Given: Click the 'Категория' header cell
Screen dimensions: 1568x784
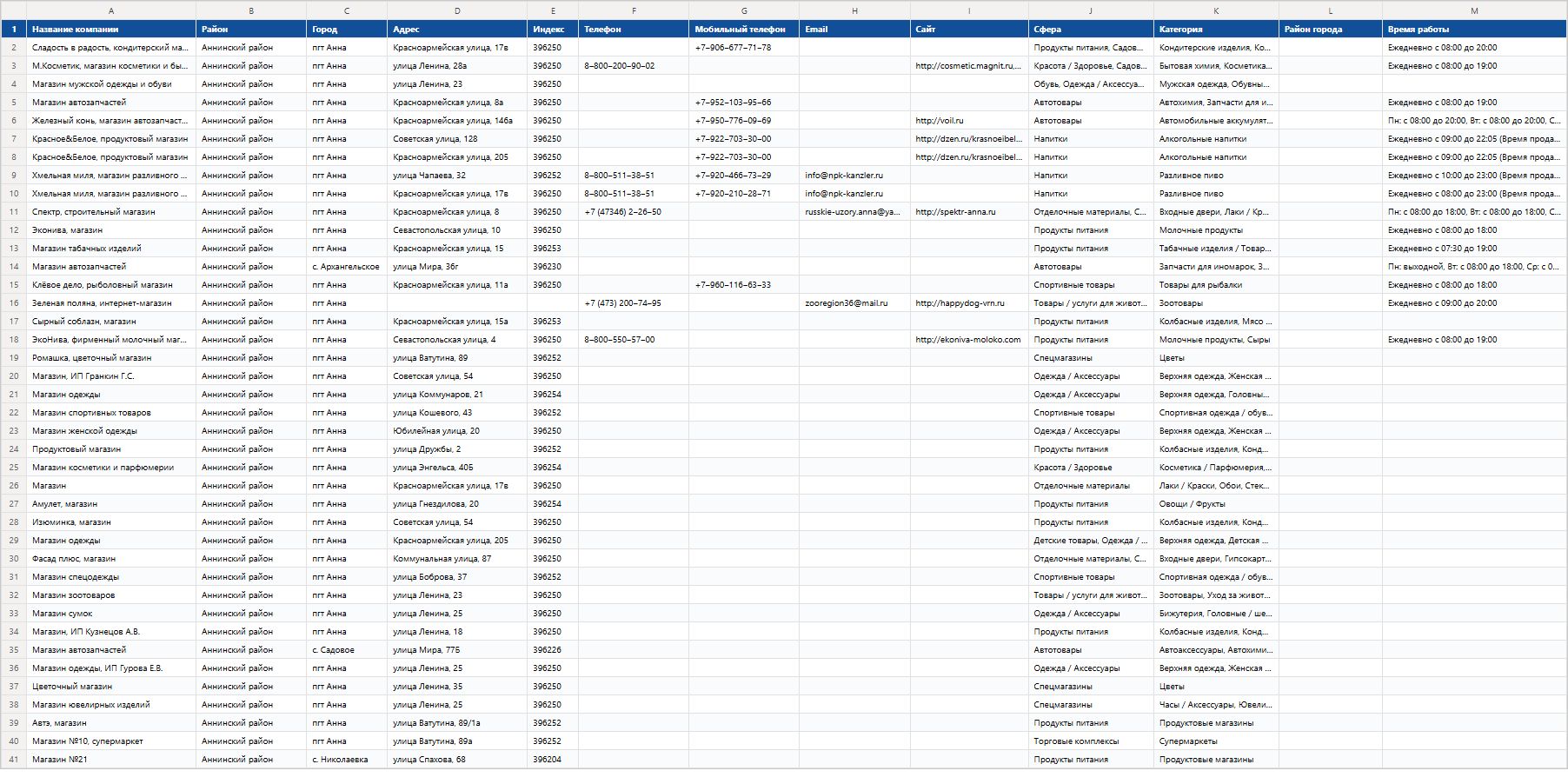Looking at the screenshot, I should click(1216, 29).
